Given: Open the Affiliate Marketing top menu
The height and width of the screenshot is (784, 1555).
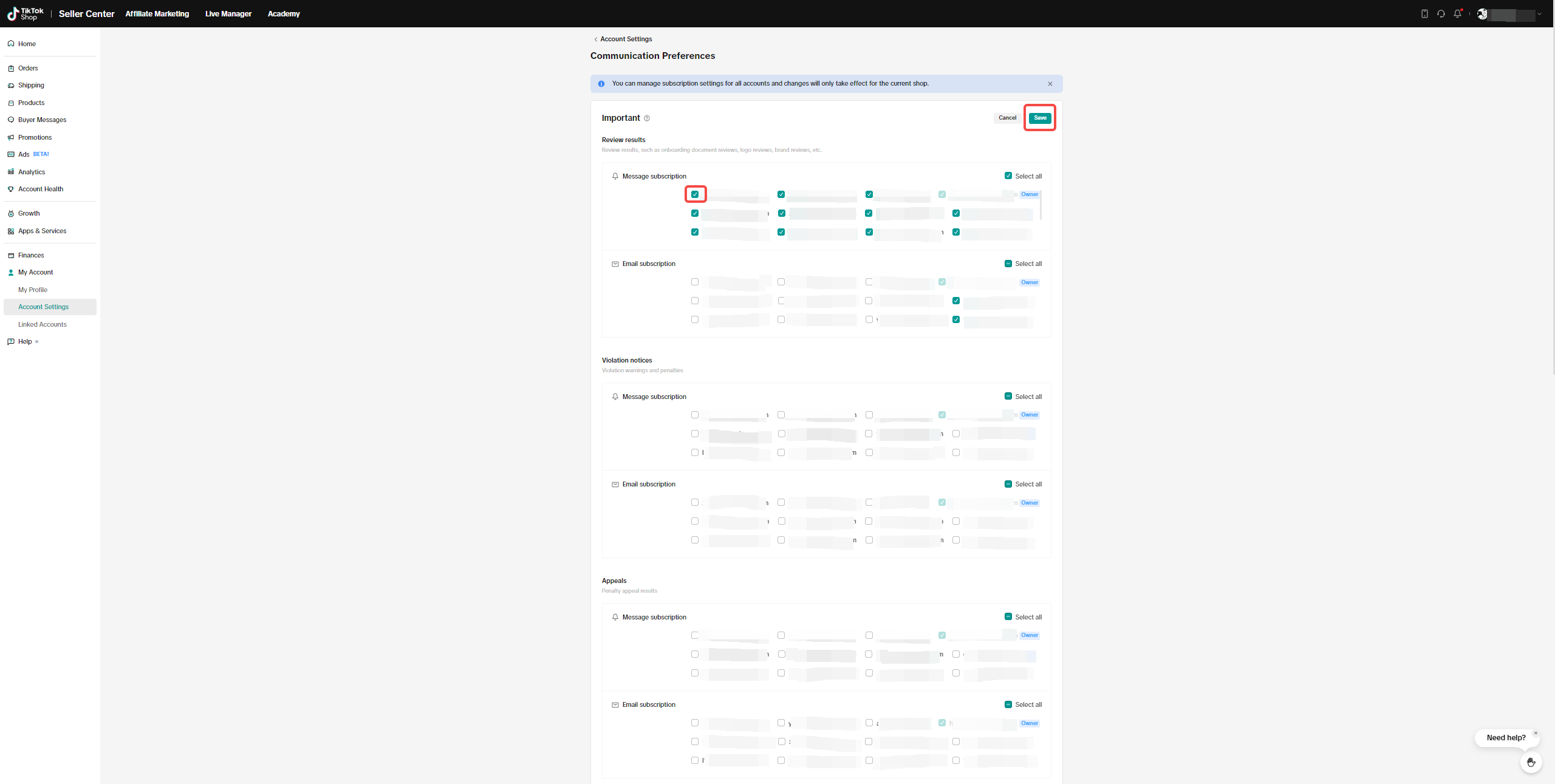Looking at the screenshot, I should 157,13.
